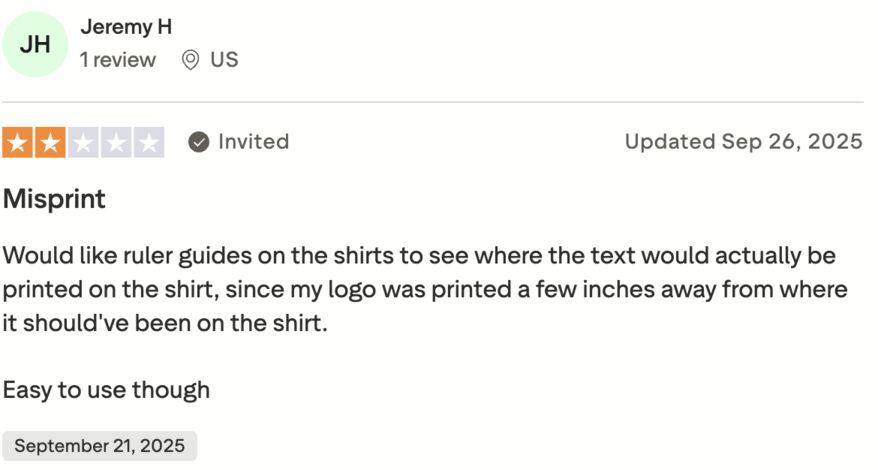The image size is (878, 470).
Task: Click the fifth gray rating star
Action: tap(149, 143)
